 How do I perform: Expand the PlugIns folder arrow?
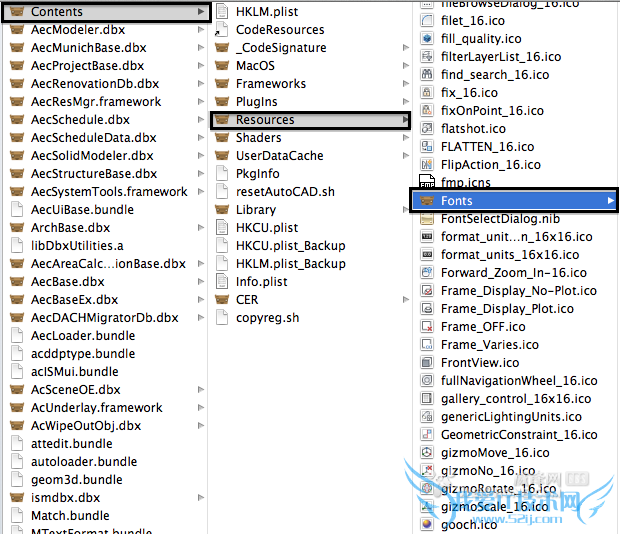click(406, 101)
